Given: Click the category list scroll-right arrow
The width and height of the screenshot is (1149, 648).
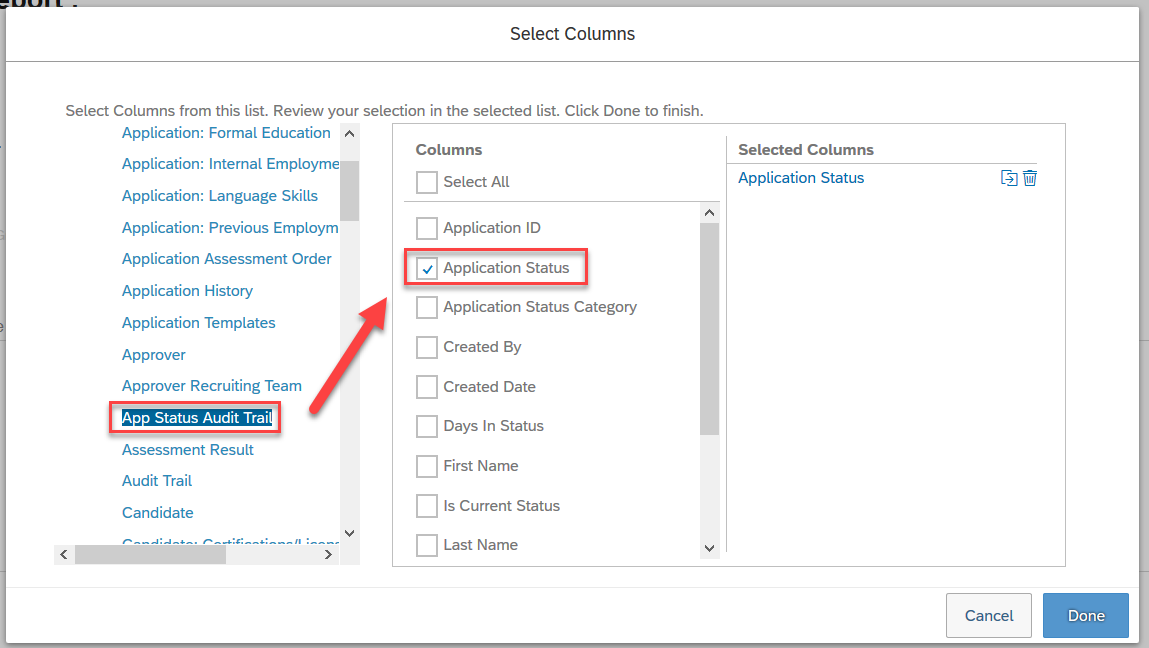Looking at the screenshot, I should point(328,555).
